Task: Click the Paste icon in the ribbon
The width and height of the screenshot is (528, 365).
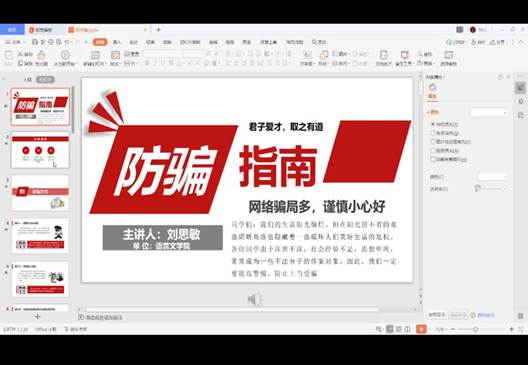Action: pos(9,55)
